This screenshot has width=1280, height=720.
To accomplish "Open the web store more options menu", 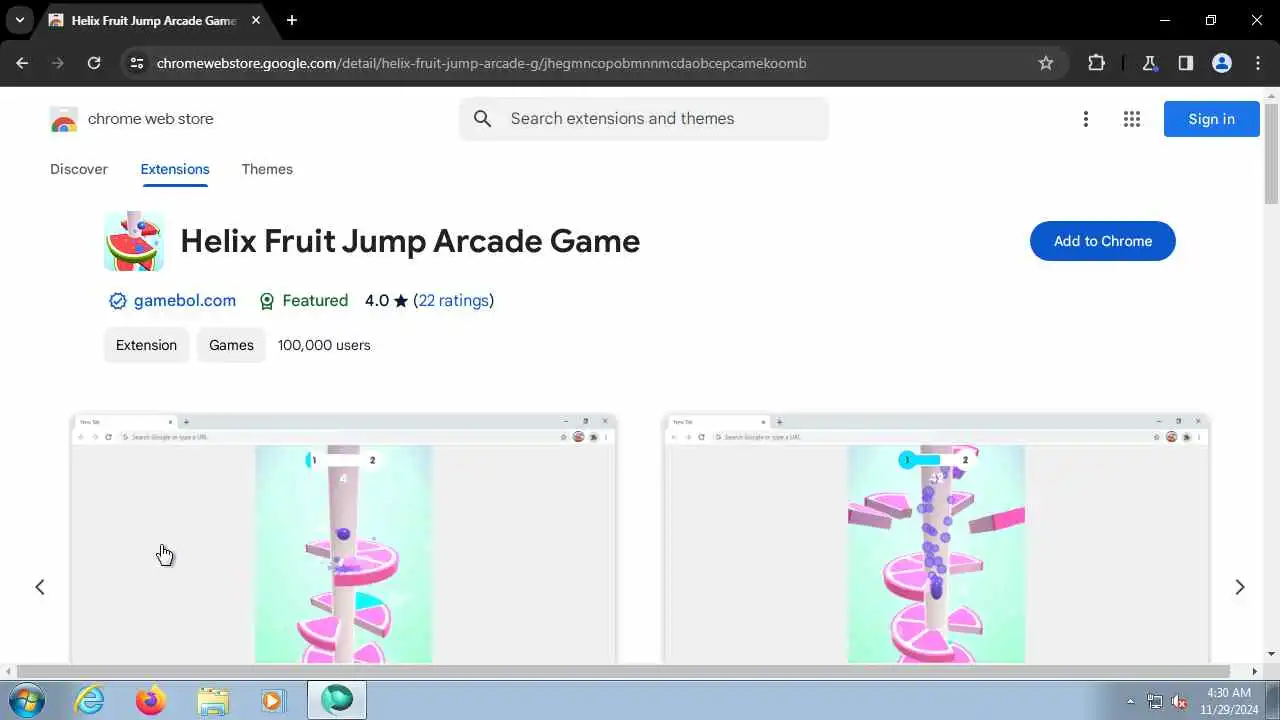I will [x=1085, y=119].
